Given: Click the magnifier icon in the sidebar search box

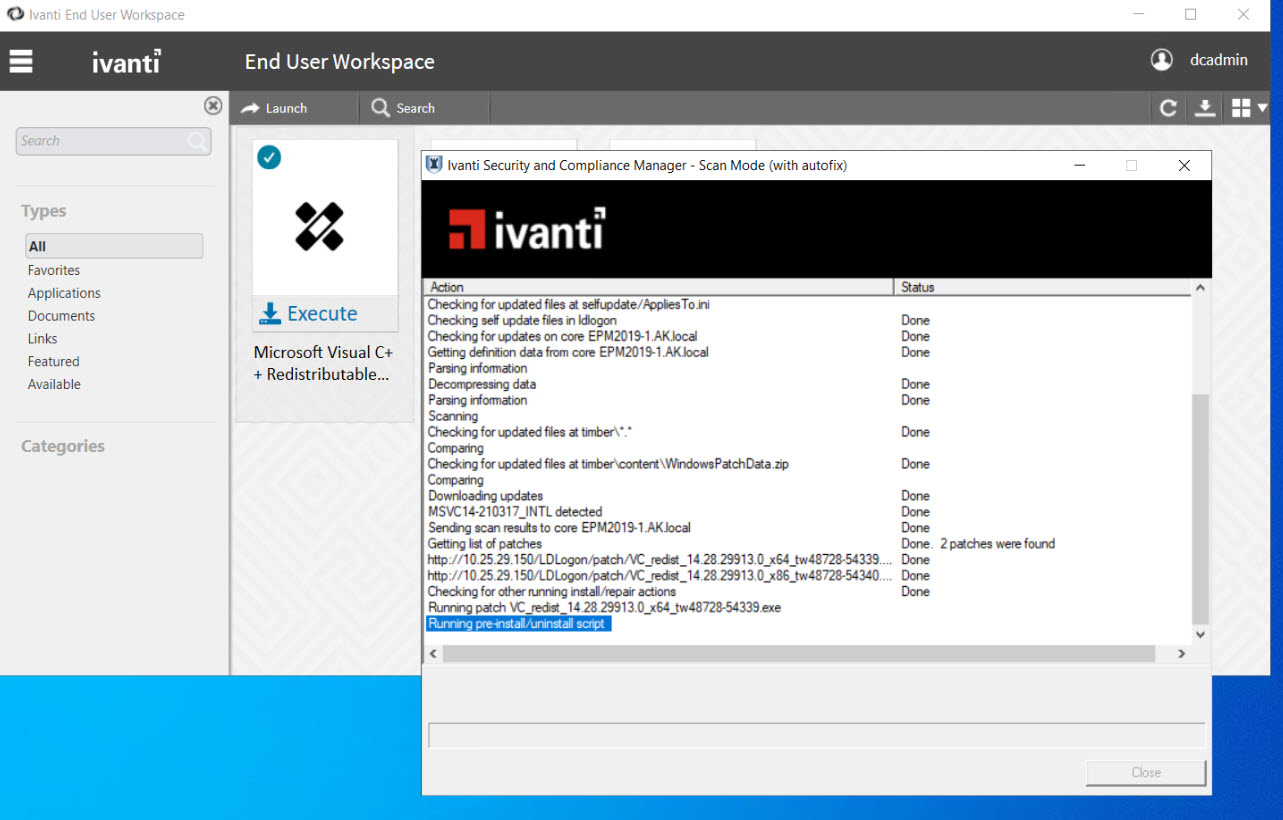Looking at the screenshot, I should click(196, 141).
